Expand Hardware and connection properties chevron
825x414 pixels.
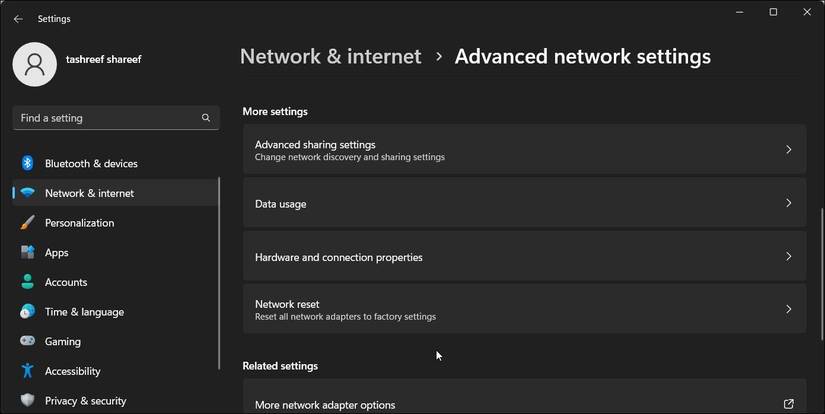[788, 257]
